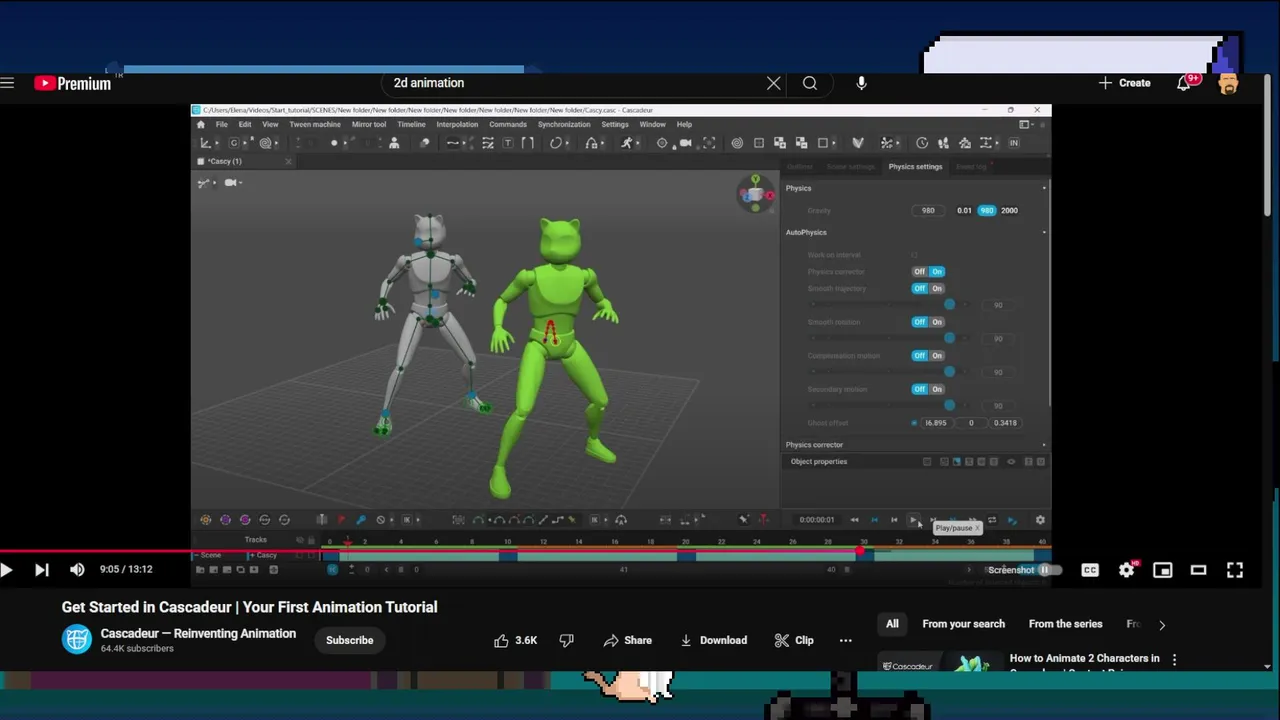Click the camera icon in main toolbar
The width and height of the screenshot is (1280, 720).
685,143
